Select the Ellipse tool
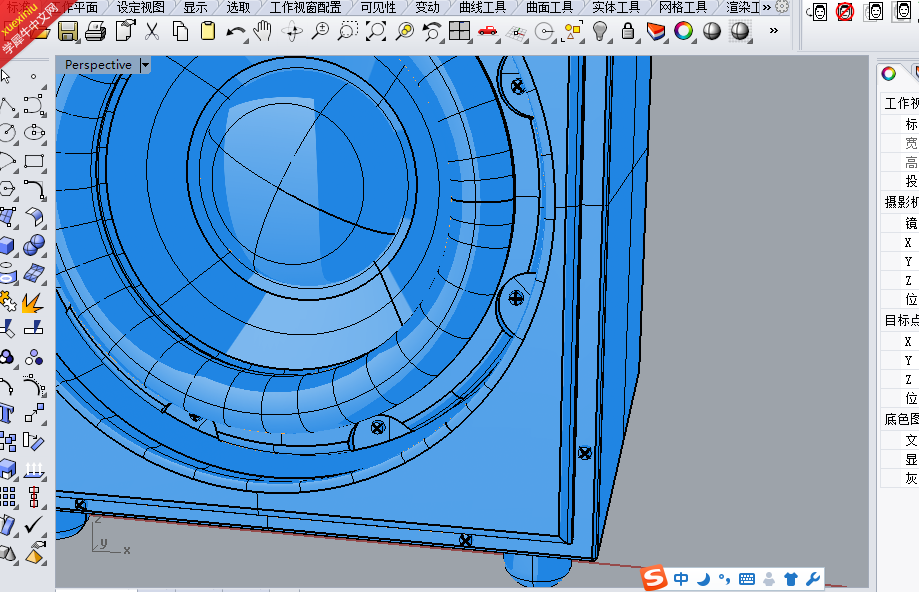 tap(34, 133)
